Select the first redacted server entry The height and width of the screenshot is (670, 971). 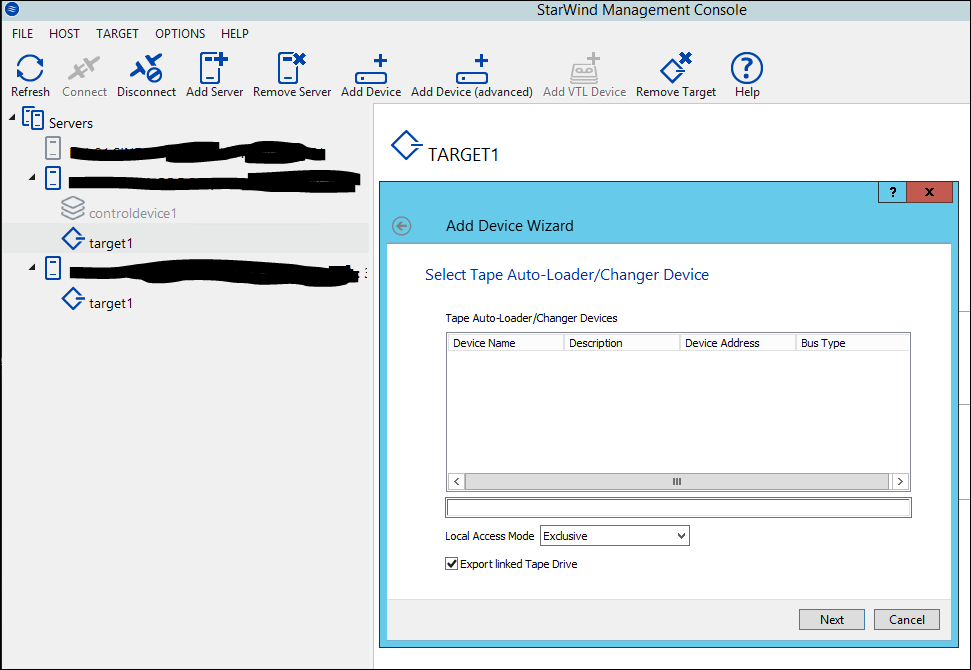(x=197, y=151)
